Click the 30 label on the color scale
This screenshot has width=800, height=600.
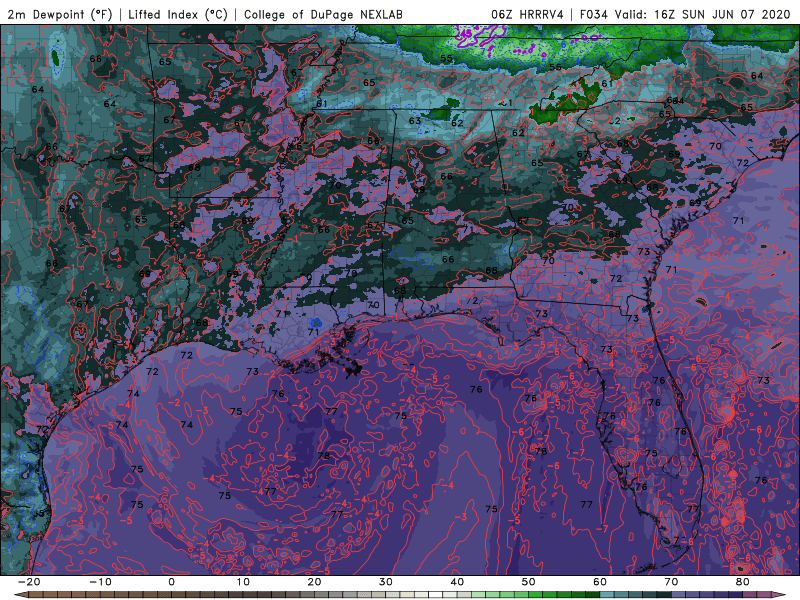point(386,582)
